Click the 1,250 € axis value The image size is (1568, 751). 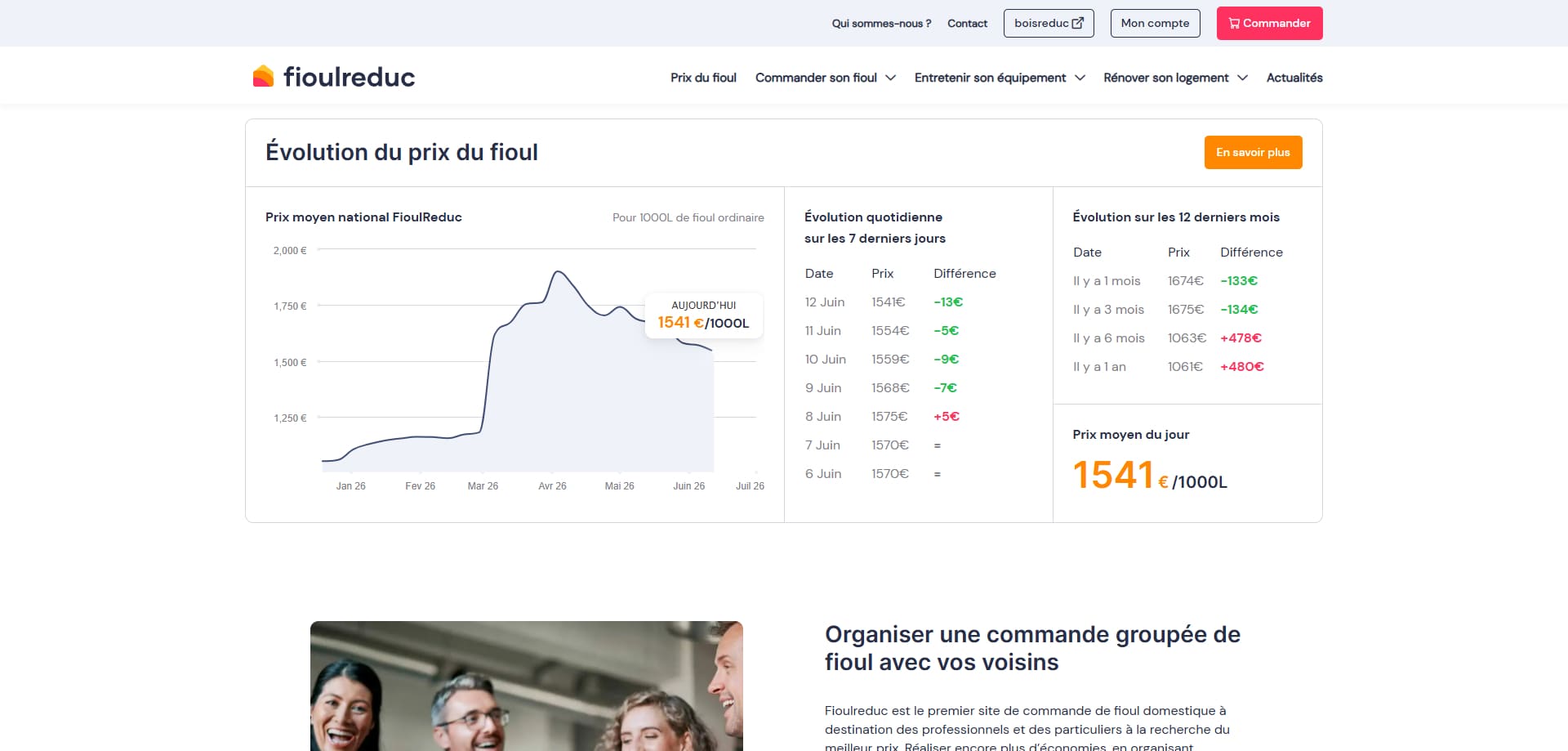[290, 418]
